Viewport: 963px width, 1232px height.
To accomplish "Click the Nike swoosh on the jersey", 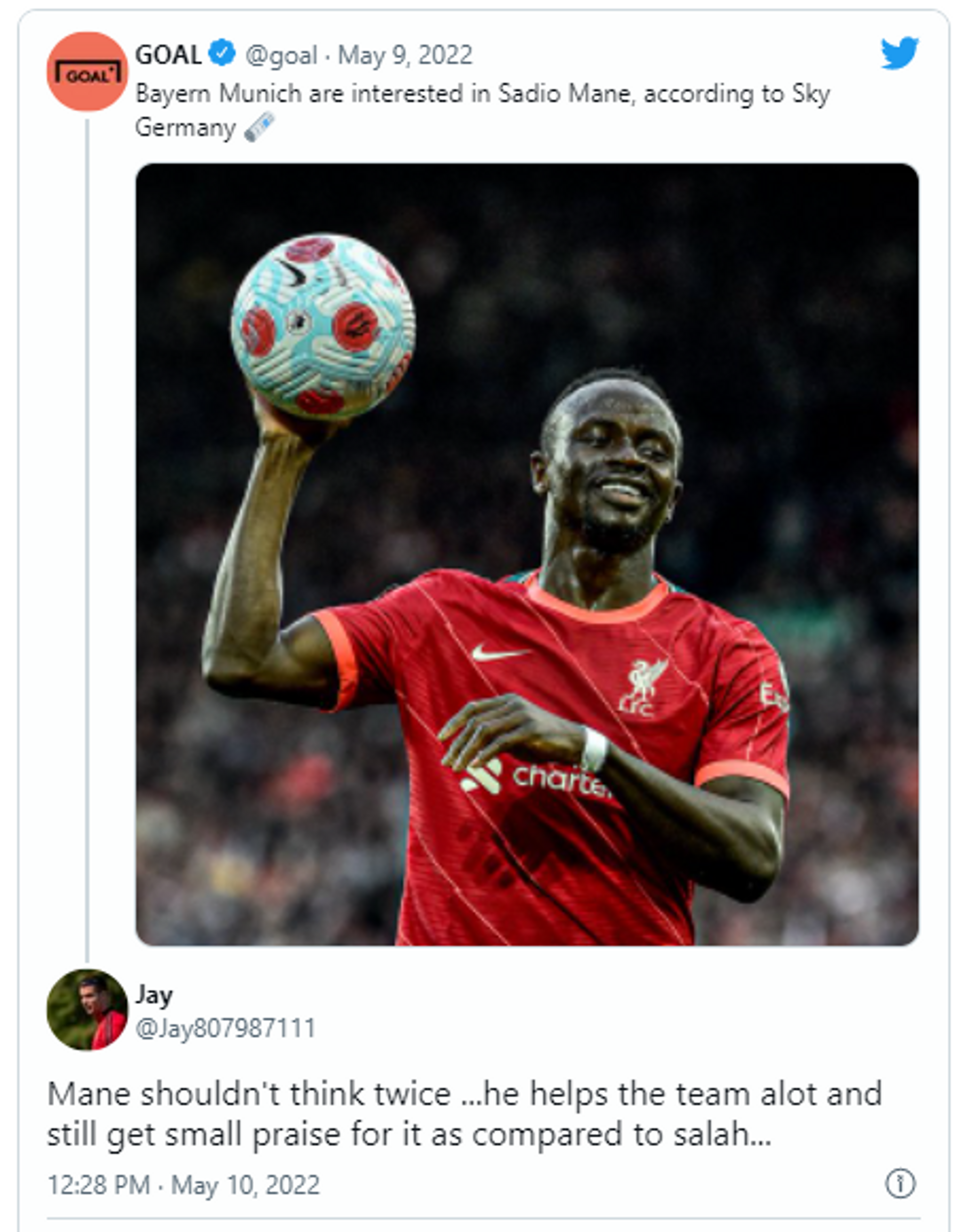I will point(499,653).
